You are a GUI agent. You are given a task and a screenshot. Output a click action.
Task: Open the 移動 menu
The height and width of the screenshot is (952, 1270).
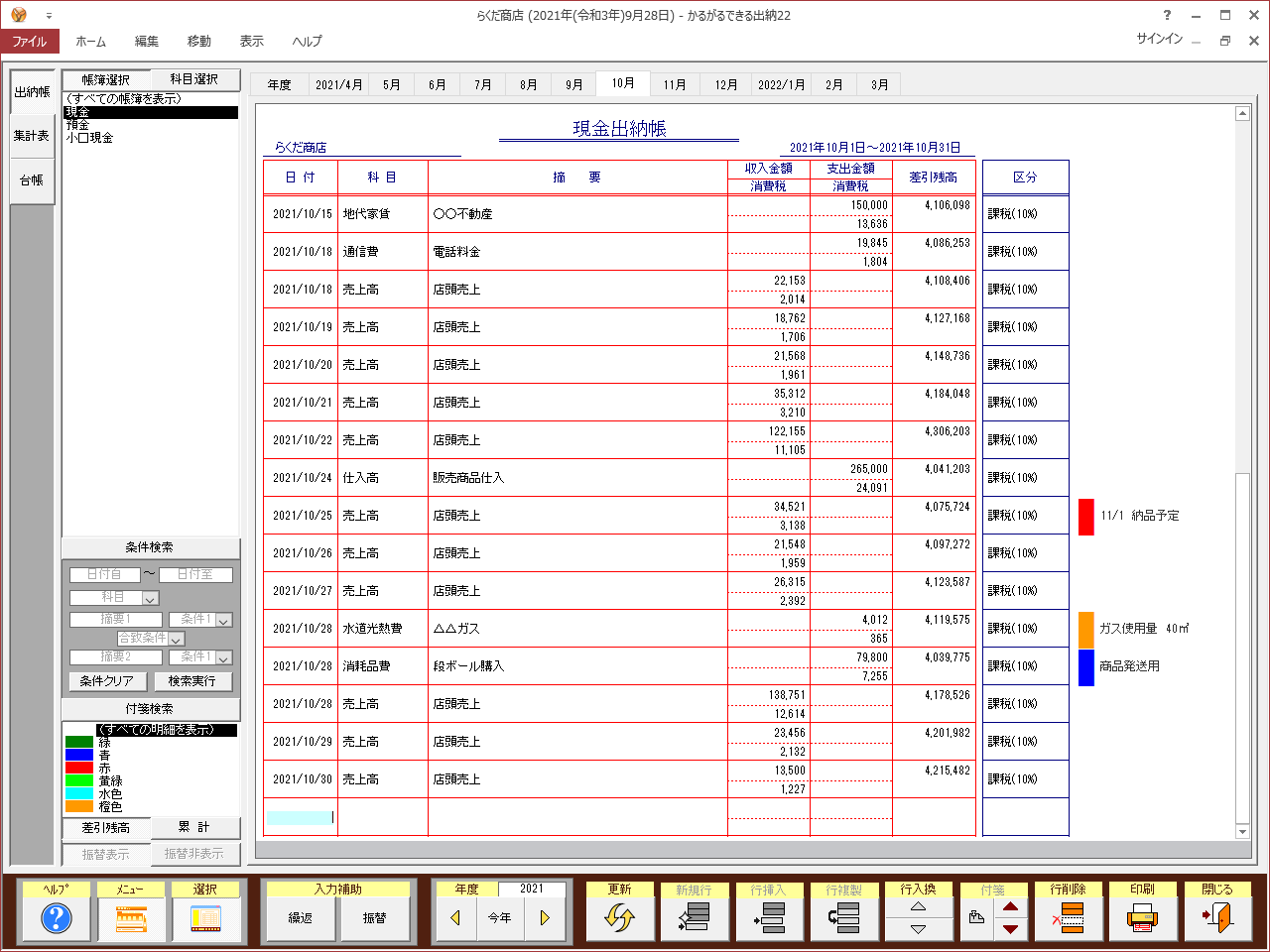tap(199, 42)
